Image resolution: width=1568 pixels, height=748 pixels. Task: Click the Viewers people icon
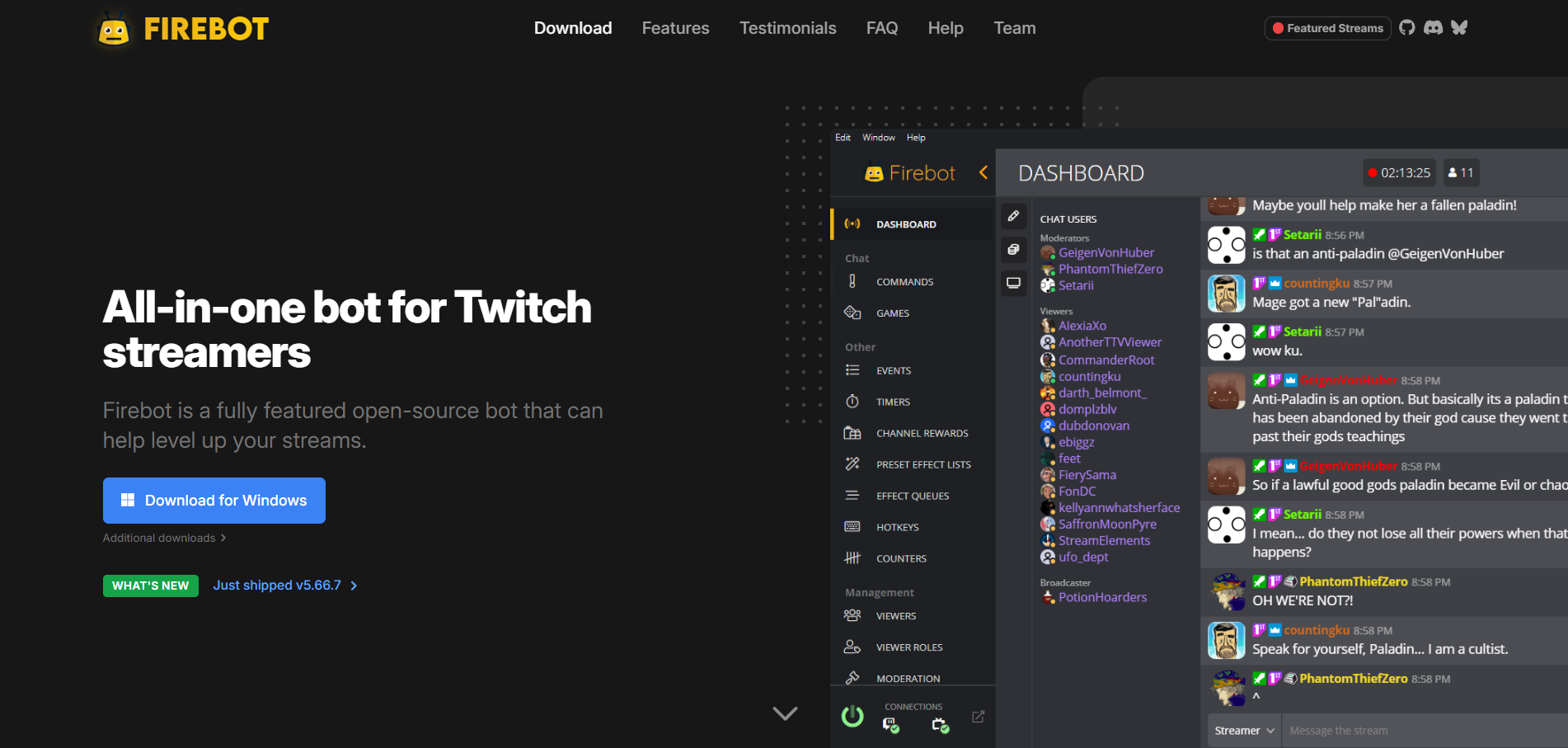[852, 615]
